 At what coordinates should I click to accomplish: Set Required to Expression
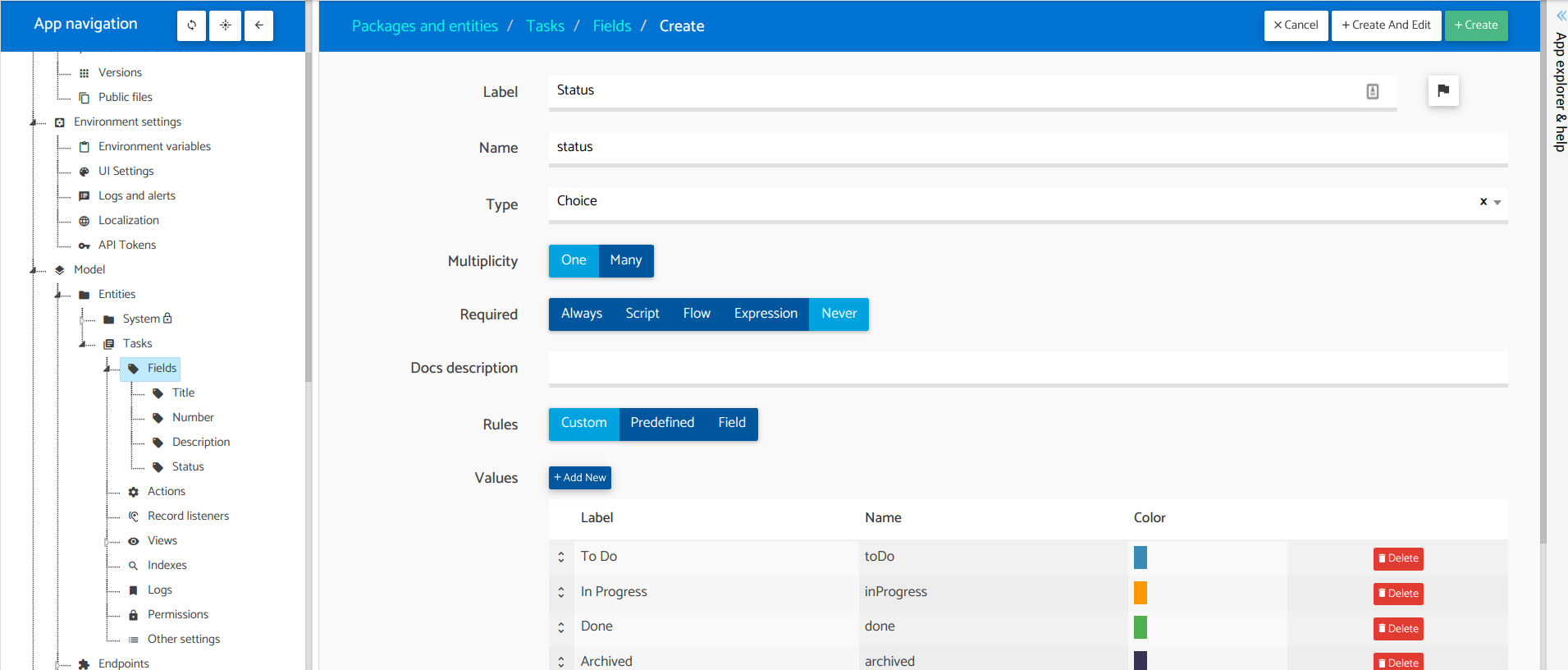click(766, 314)
